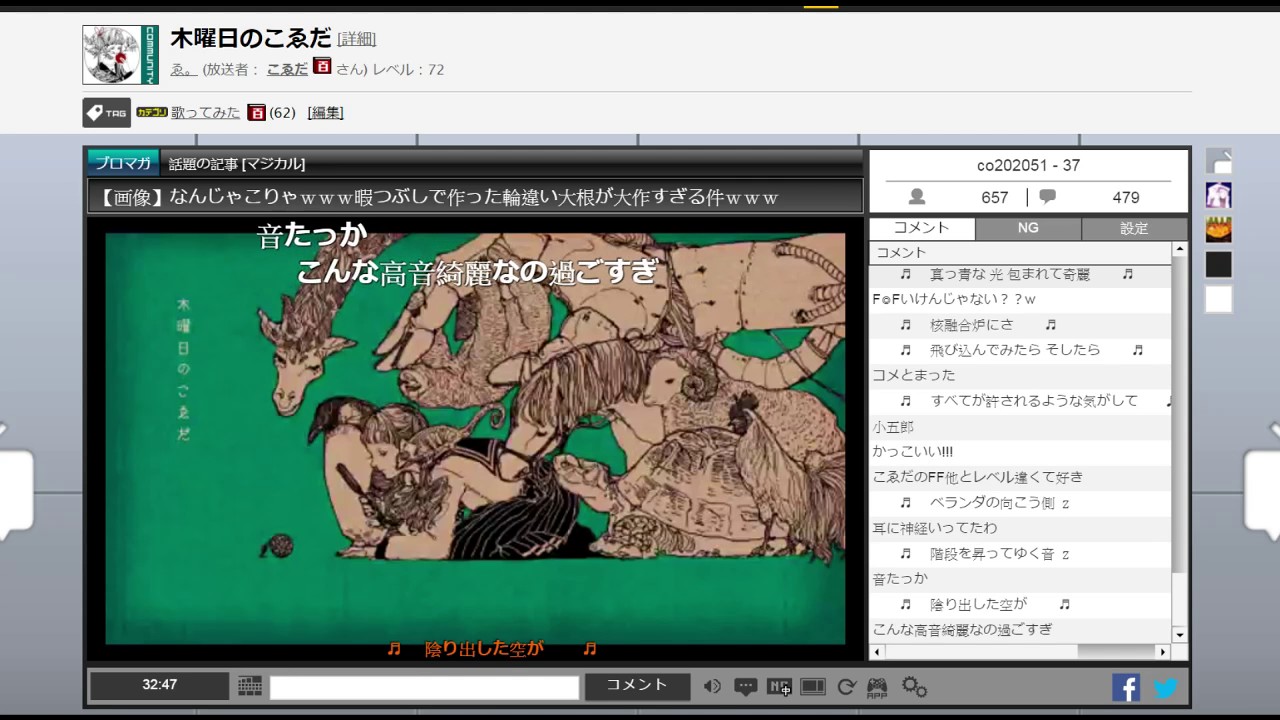Open broadcaster こゑだ profile link
The width and height of the screenshot is (1280, 720).
pyautogui.click(x=287, y=69)
